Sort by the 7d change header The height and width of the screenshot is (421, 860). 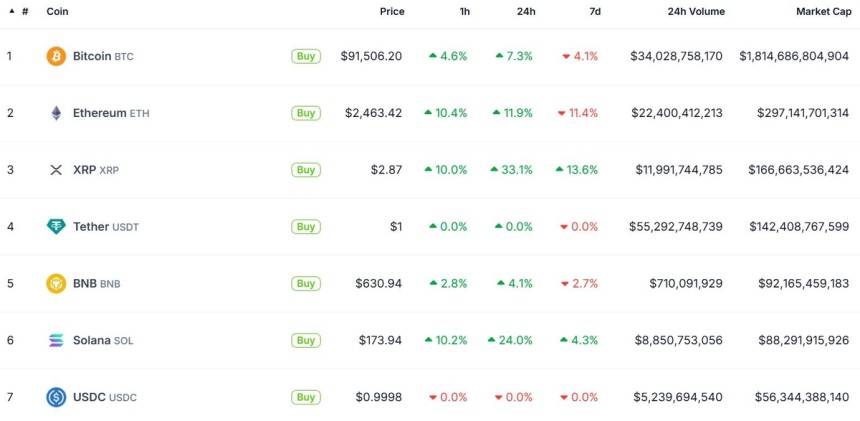[x=595, y=12]
